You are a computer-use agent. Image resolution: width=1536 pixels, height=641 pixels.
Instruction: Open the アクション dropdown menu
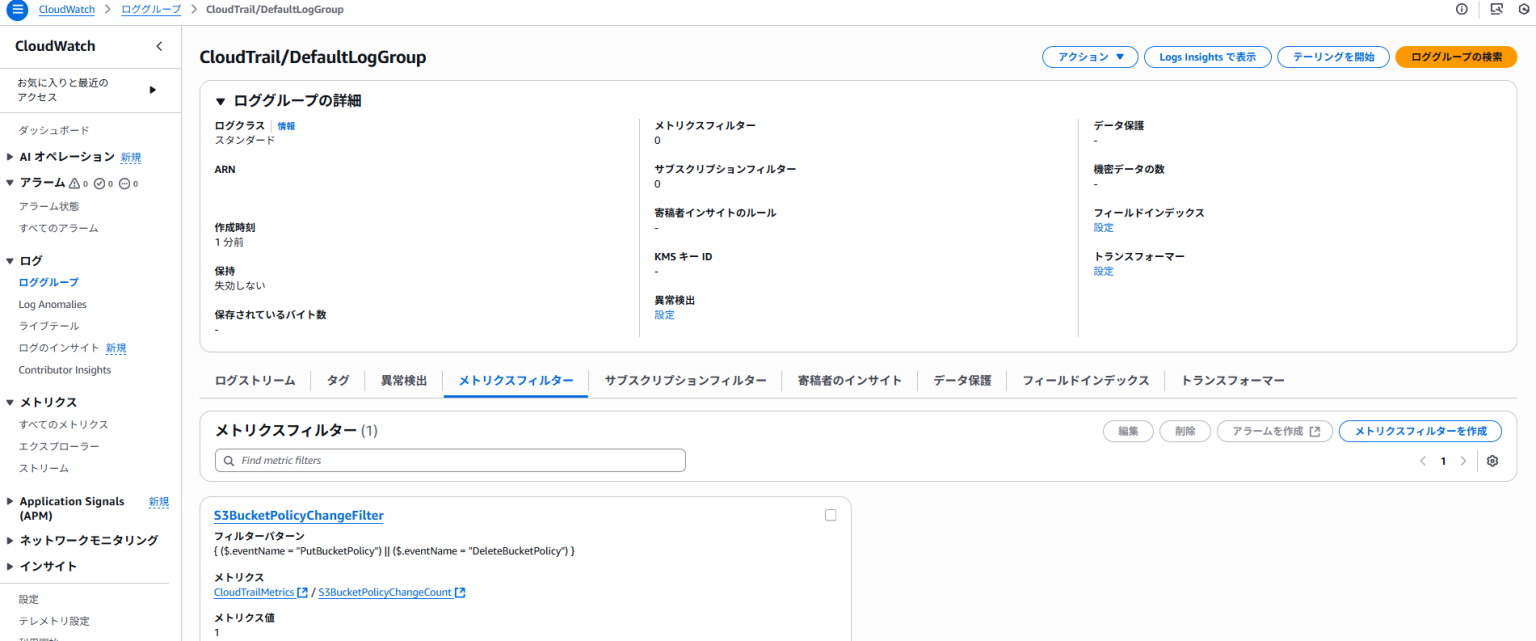coord(1089,57)
